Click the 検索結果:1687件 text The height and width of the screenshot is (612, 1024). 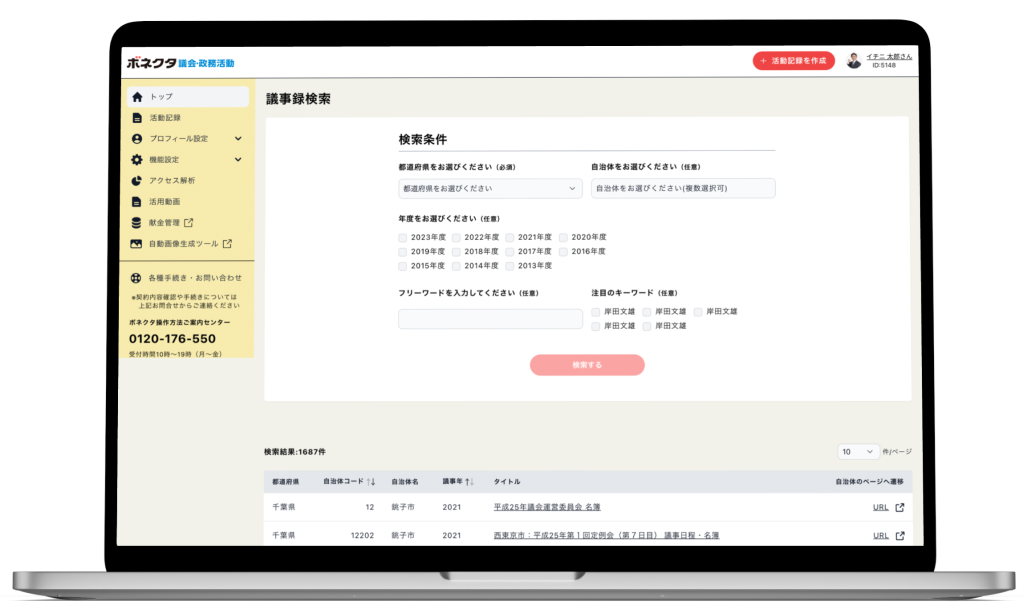pos(295,451)
